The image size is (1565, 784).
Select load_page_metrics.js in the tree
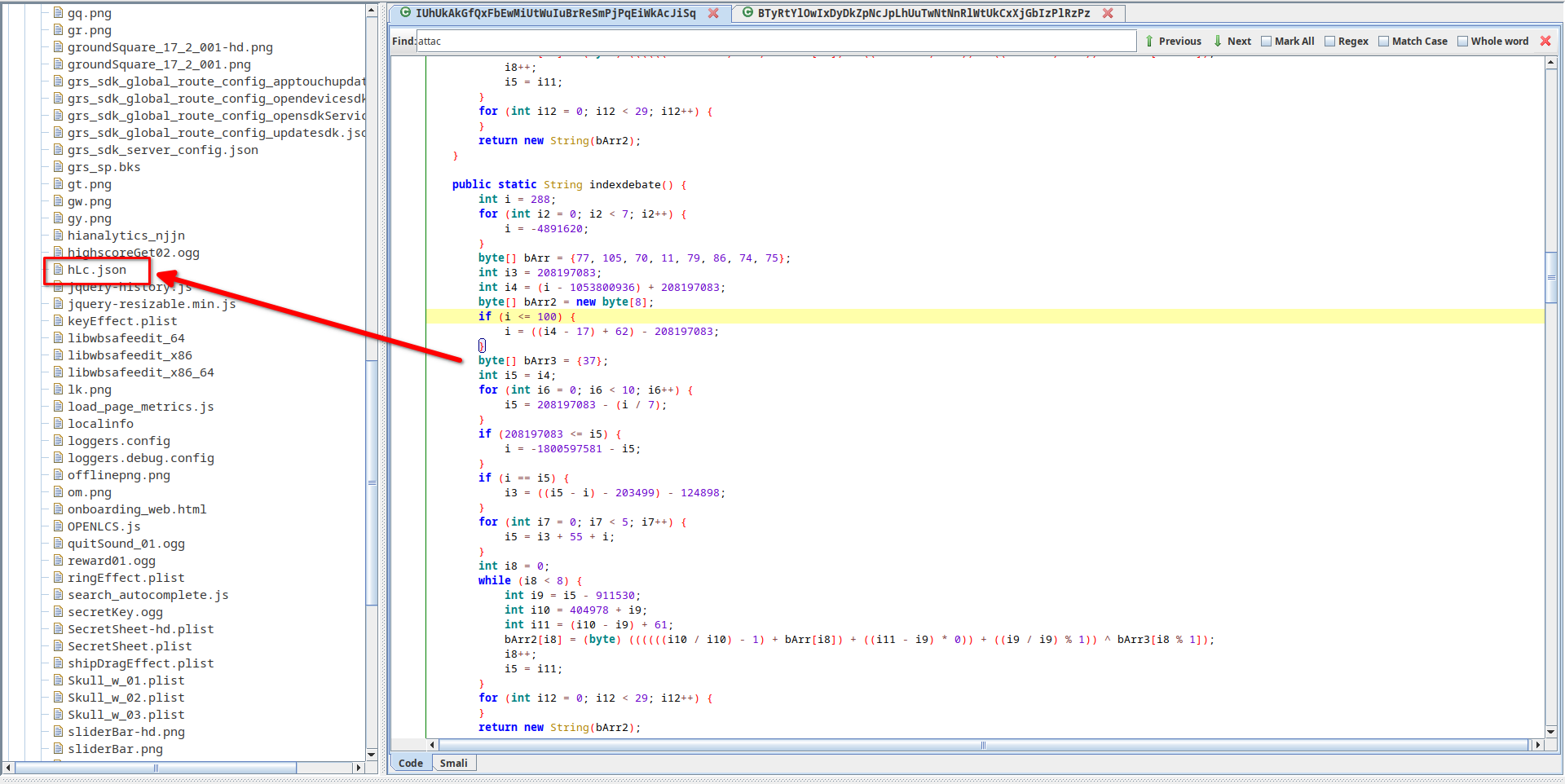(x=141, y=407)
